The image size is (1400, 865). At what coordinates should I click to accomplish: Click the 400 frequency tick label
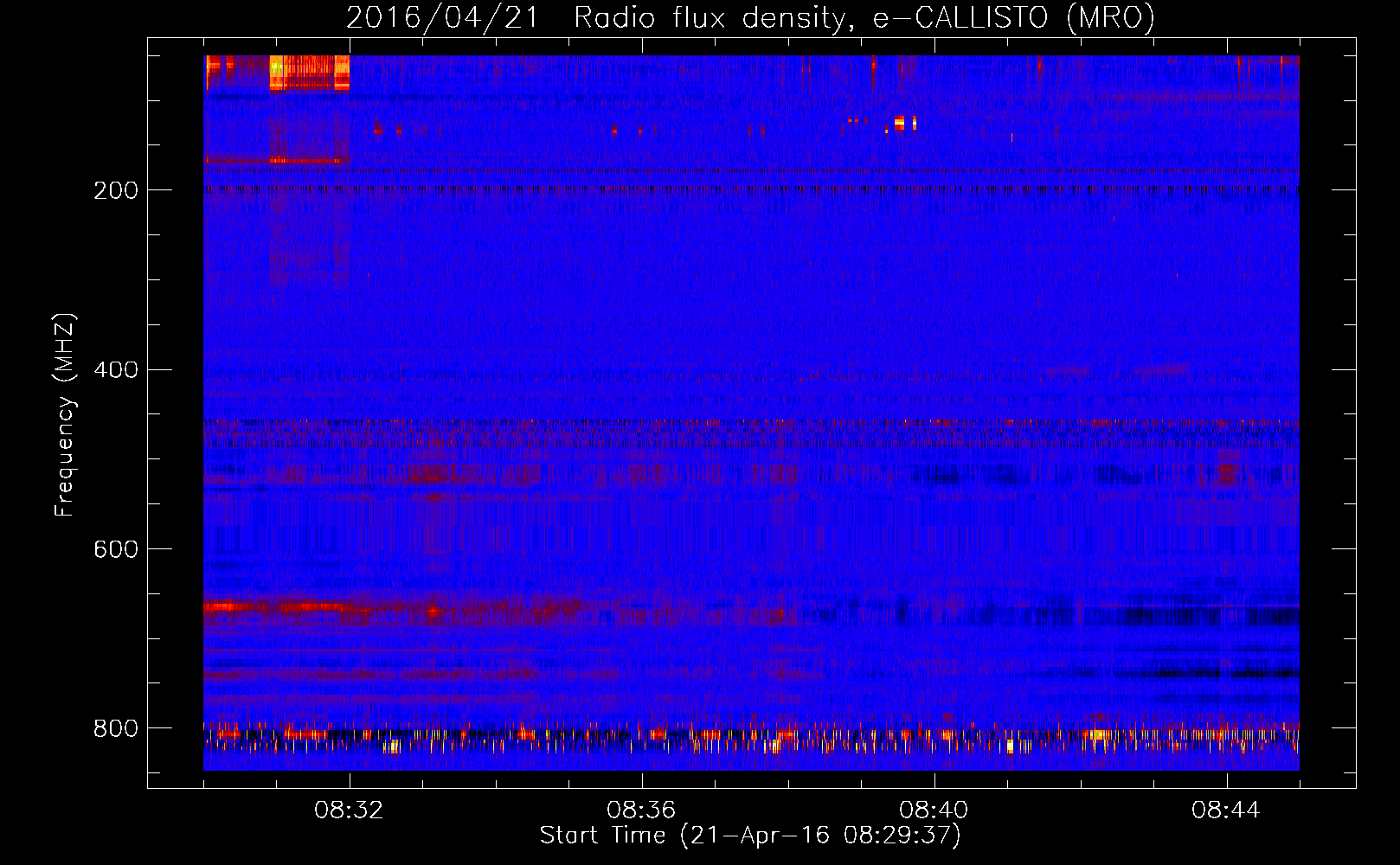(115, 370)
